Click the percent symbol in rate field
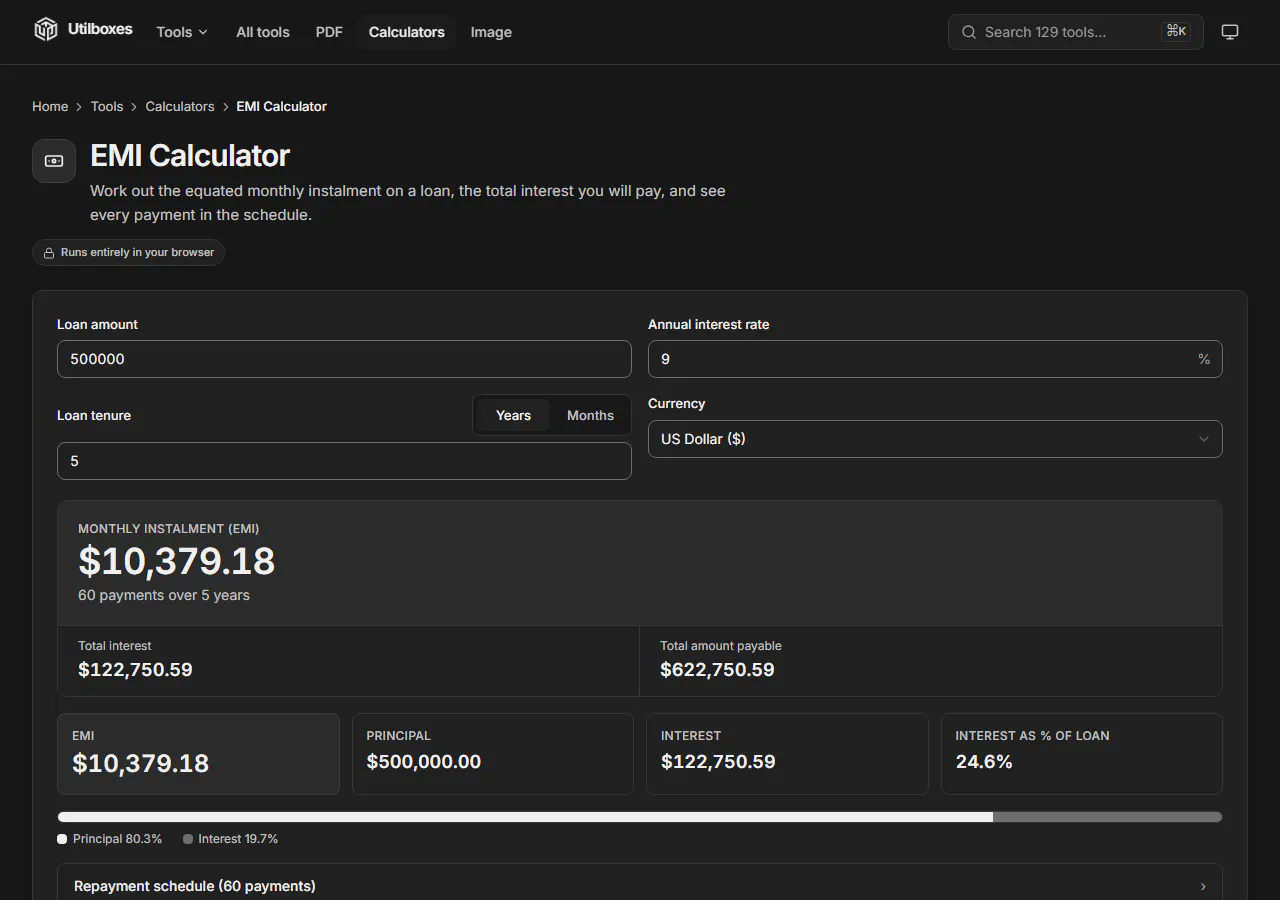Viewport: 1280px width, 900px height. coord(1204,359)
